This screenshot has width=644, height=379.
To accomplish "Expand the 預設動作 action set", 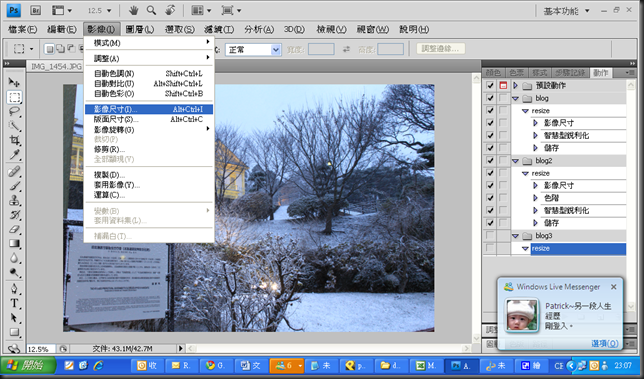I will coord(515,85).
